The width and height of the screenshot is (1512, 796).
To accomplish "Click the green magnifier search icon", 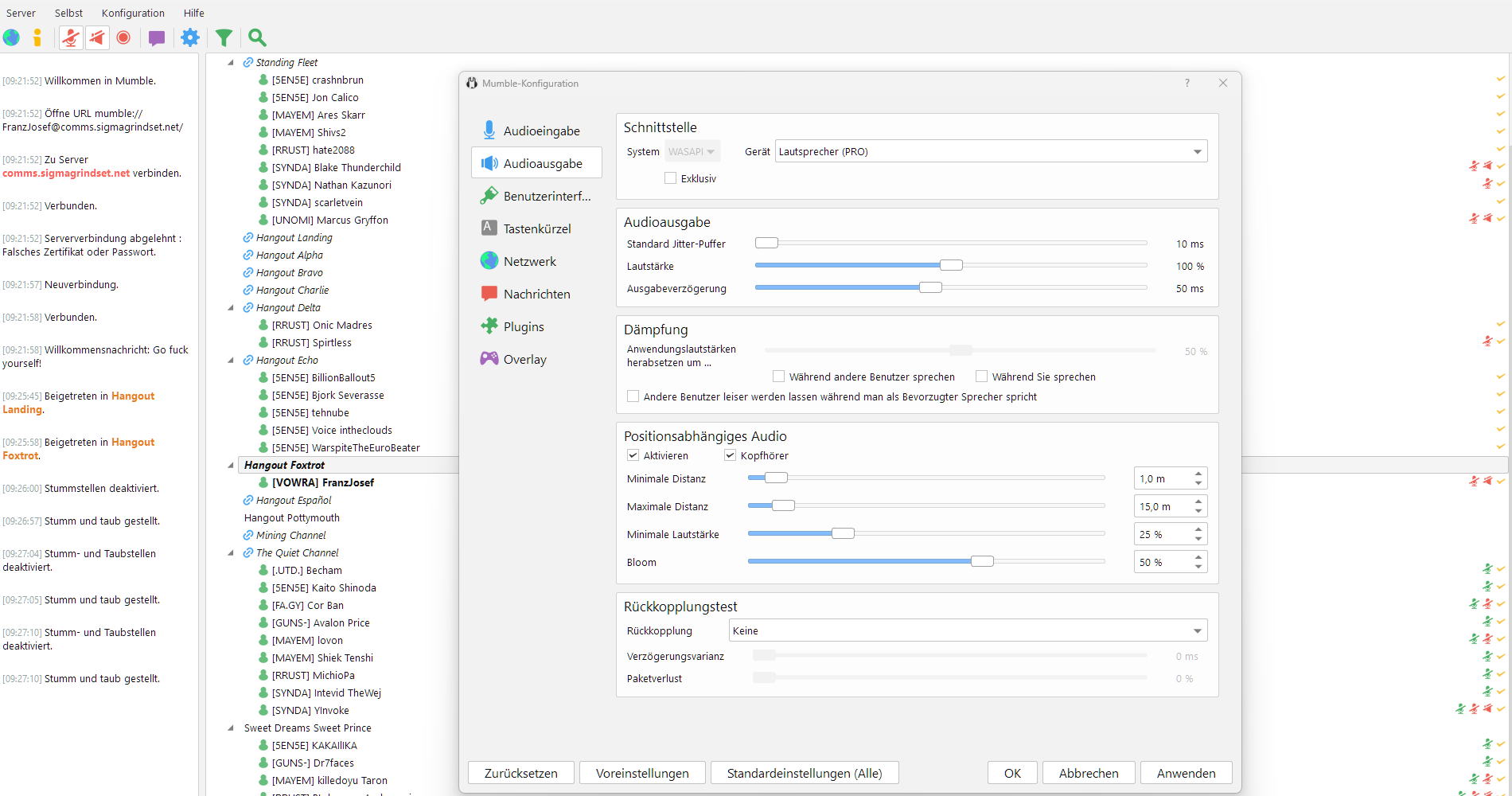I will [257, 37].
